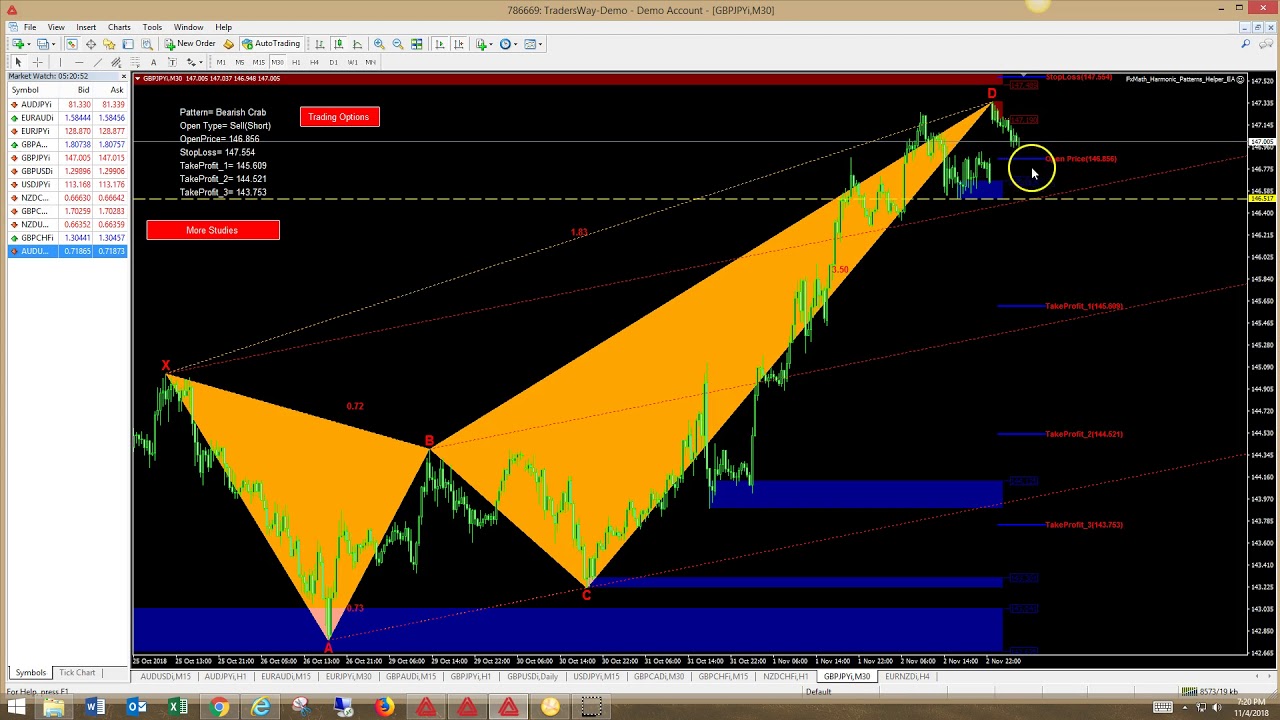Toggle the AutoTrading button
Image resolution: width=1280 pixels, height=720 pixels.
pos(272,44)
